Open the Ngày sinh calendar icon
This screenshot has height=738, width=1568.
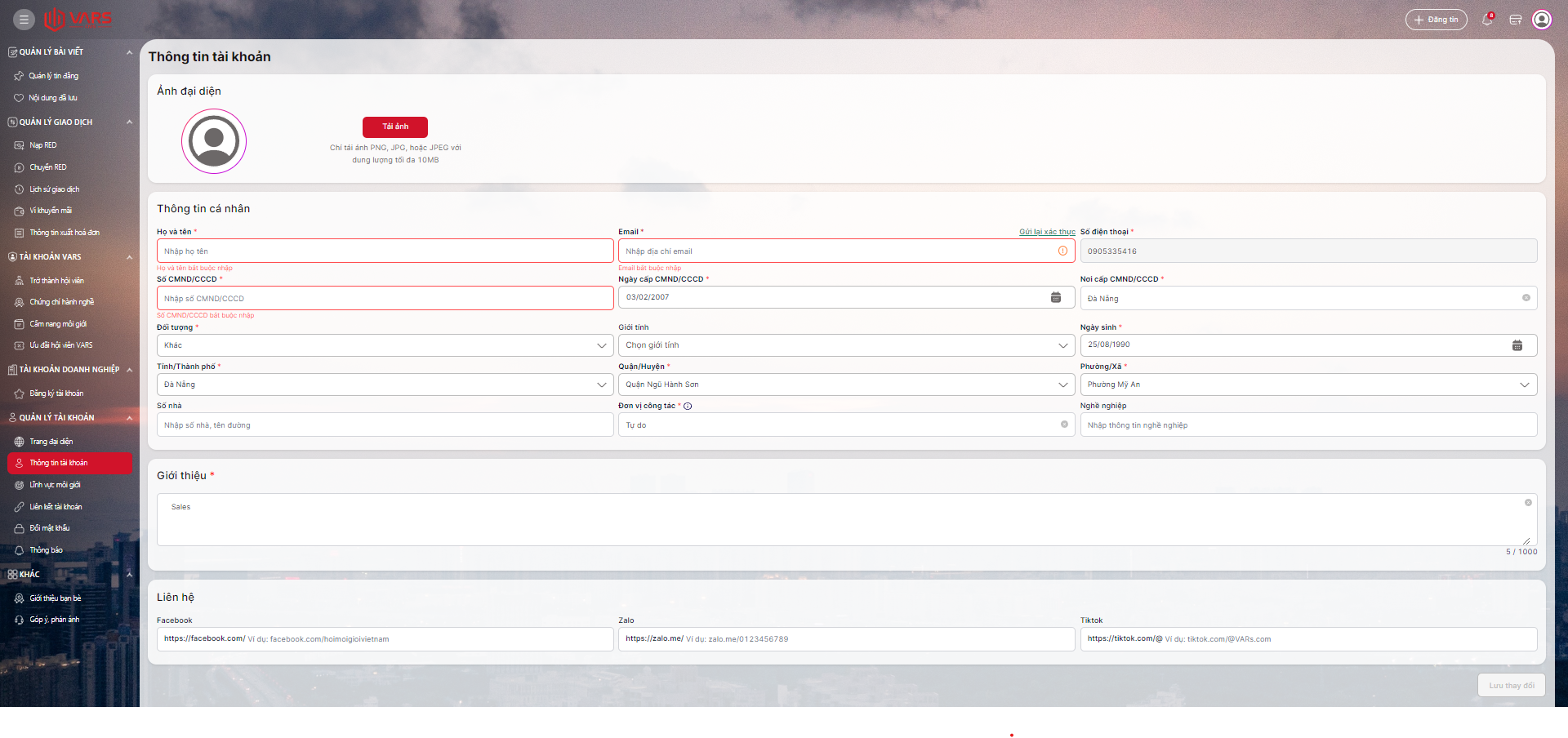pyautogui.click(x=1517, y=345)
